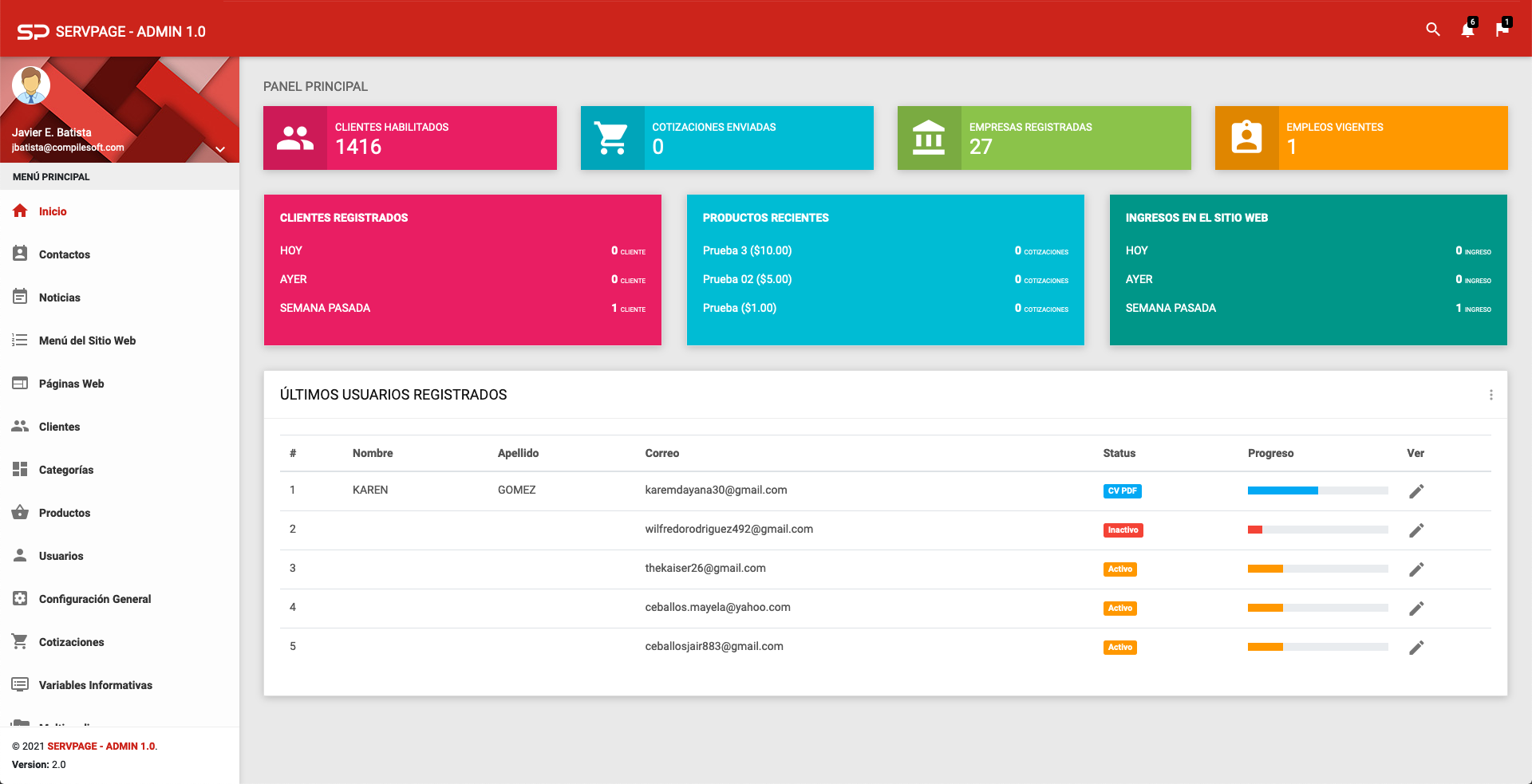Viewport: 1532px width, 784px height.
Task: Open the three-dot menu in Últimos Usuarios panel
Action: 1491,395
